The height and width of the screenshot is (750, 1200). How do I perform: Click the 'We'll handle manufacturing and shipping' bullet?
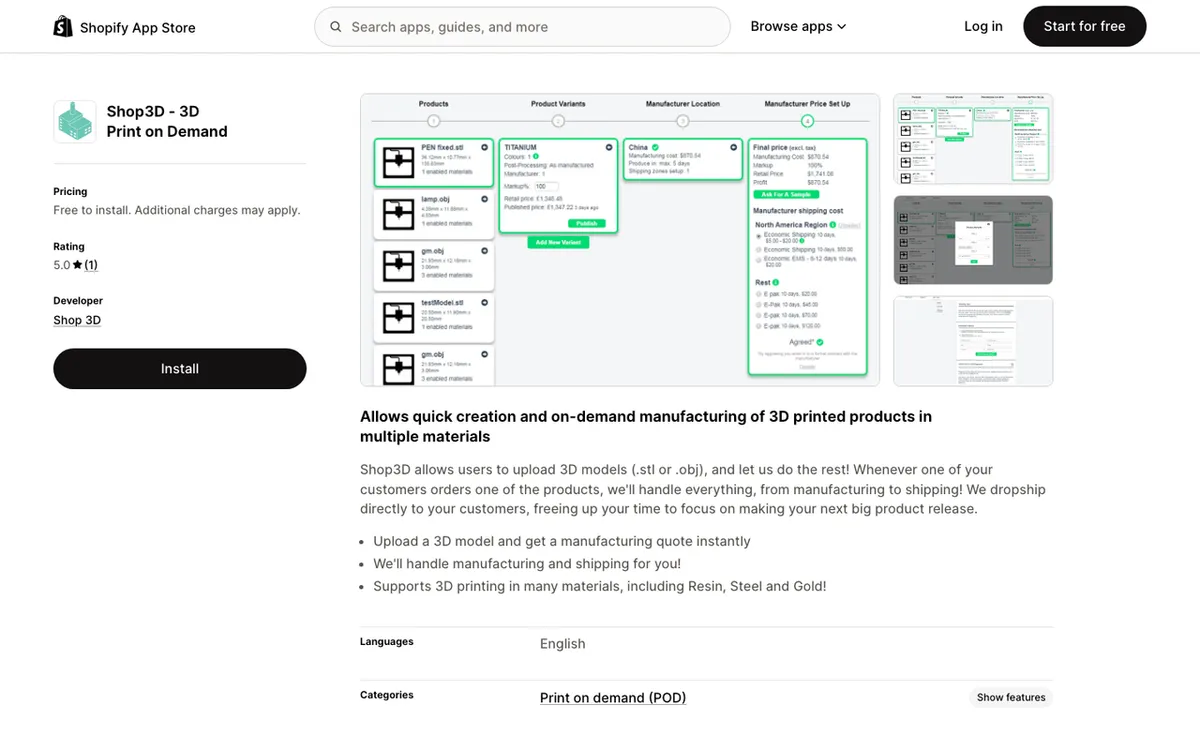(x=527, y=564)
